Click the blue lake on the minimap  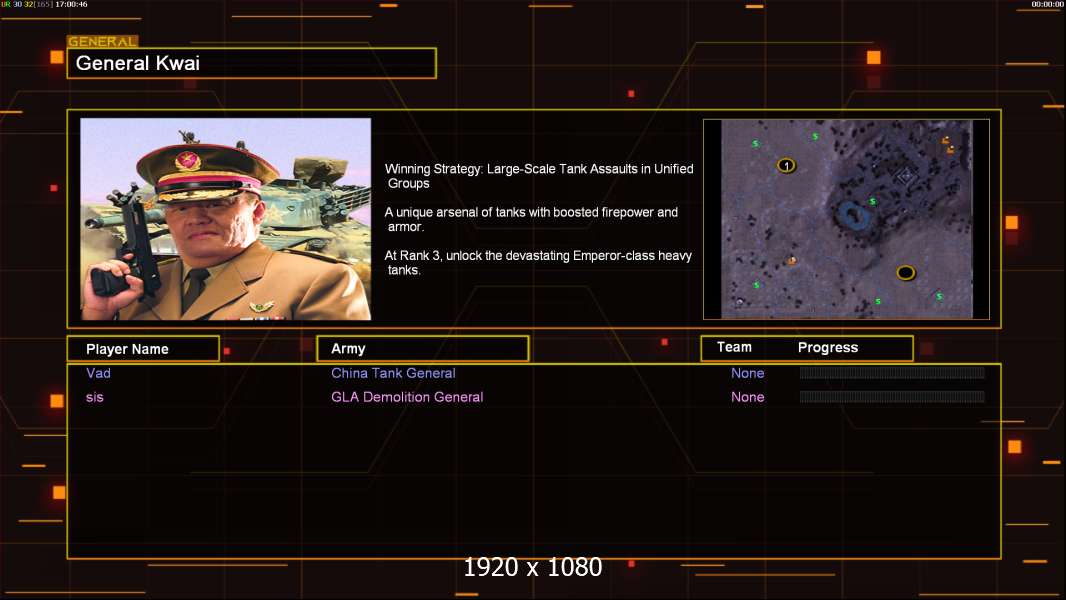855,216
